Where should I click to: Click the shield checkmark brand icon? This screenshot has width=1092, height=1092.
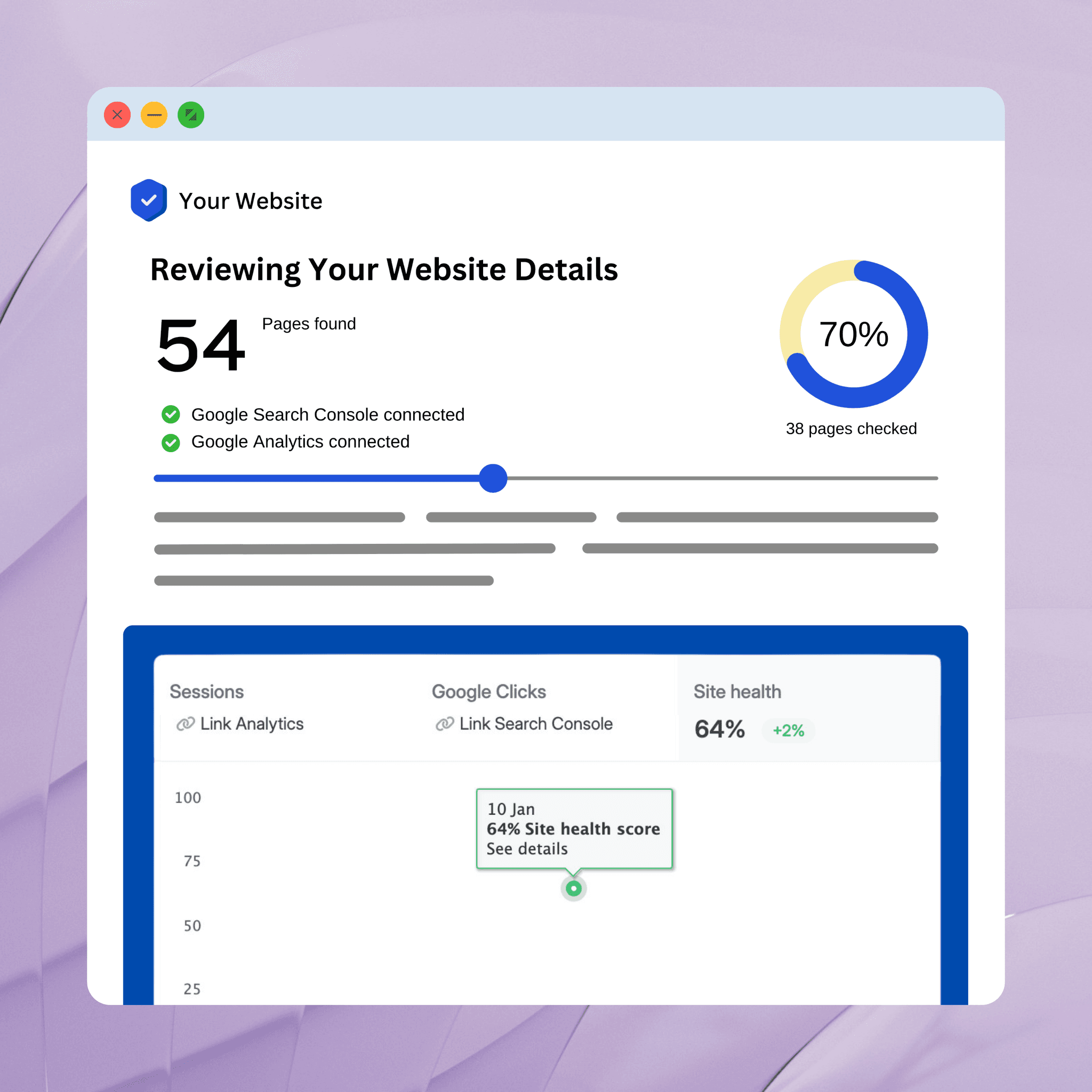click(x=149, y=189)
